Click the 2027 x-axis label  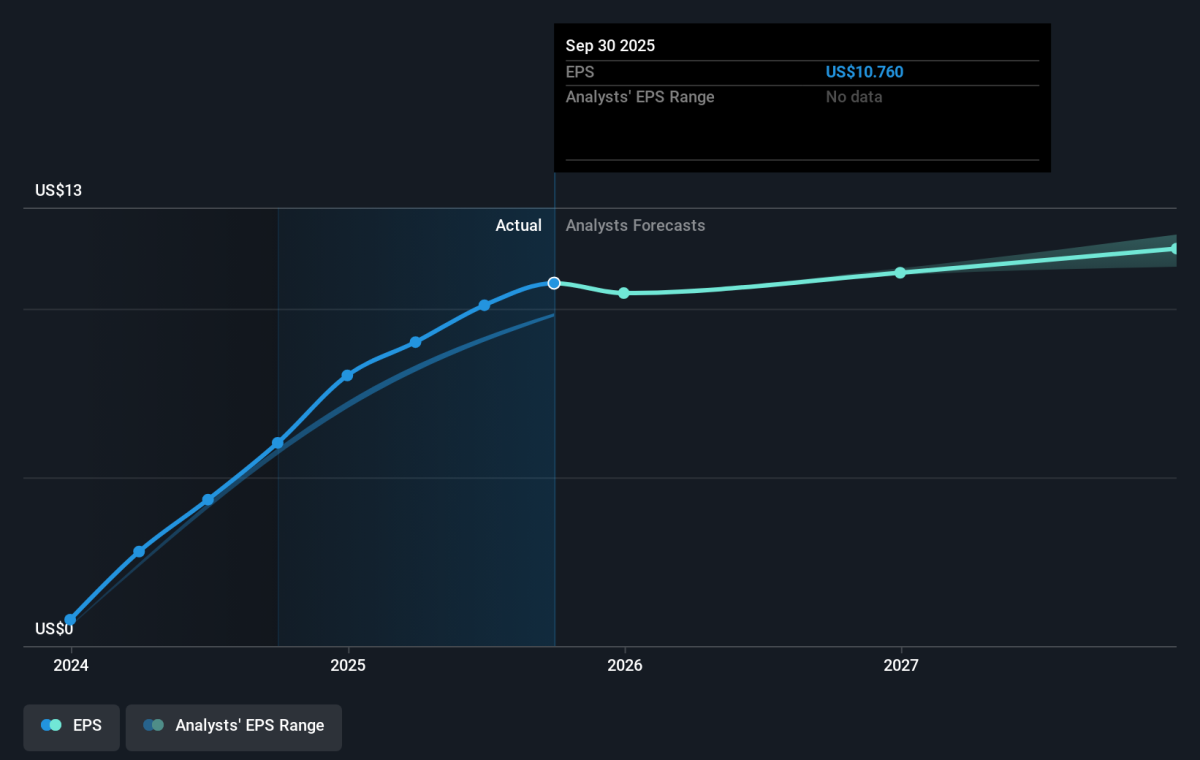[901, 665]
